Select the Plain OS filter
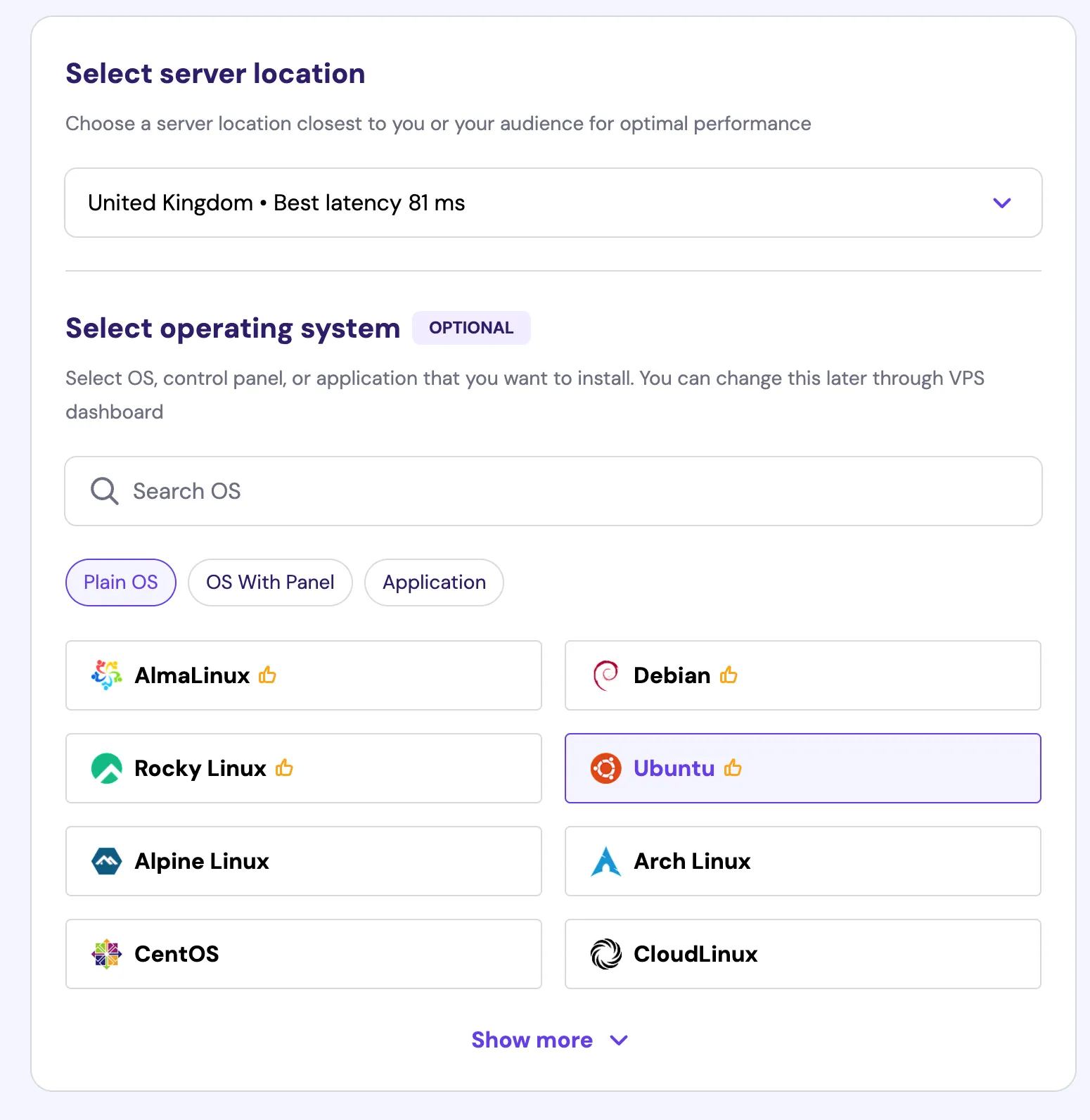Screen dimensions: 1090x1120 coord(121,583)
